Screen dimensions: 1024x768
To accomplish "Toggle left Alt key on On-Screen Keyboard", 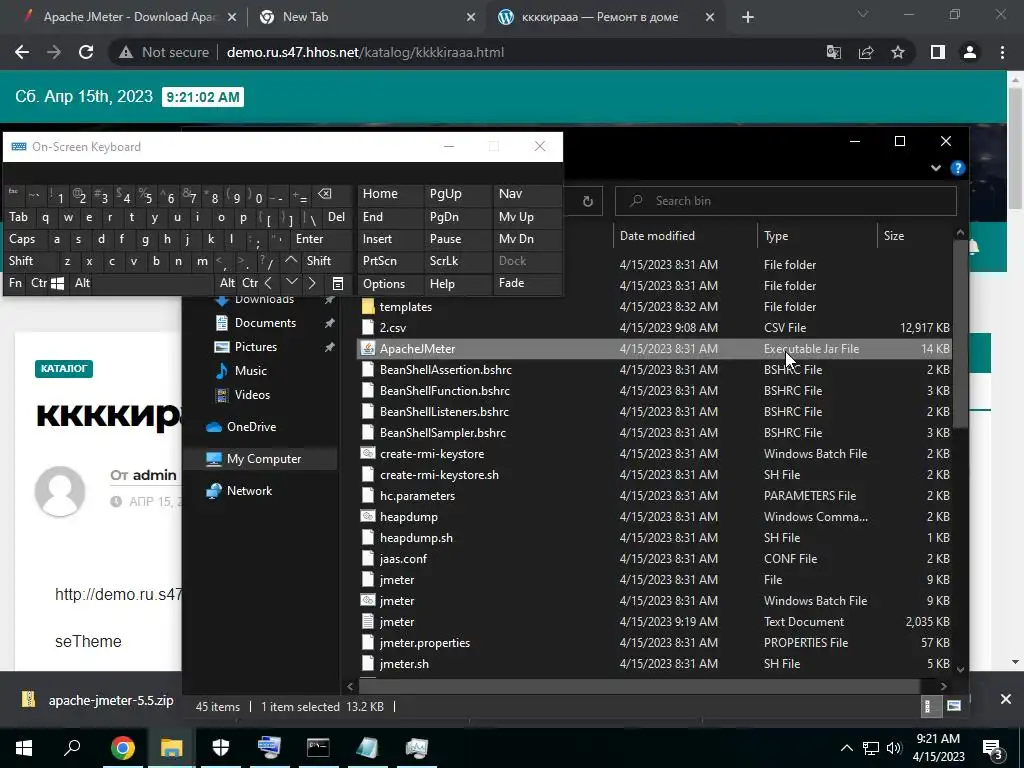I will coord(82,283).
